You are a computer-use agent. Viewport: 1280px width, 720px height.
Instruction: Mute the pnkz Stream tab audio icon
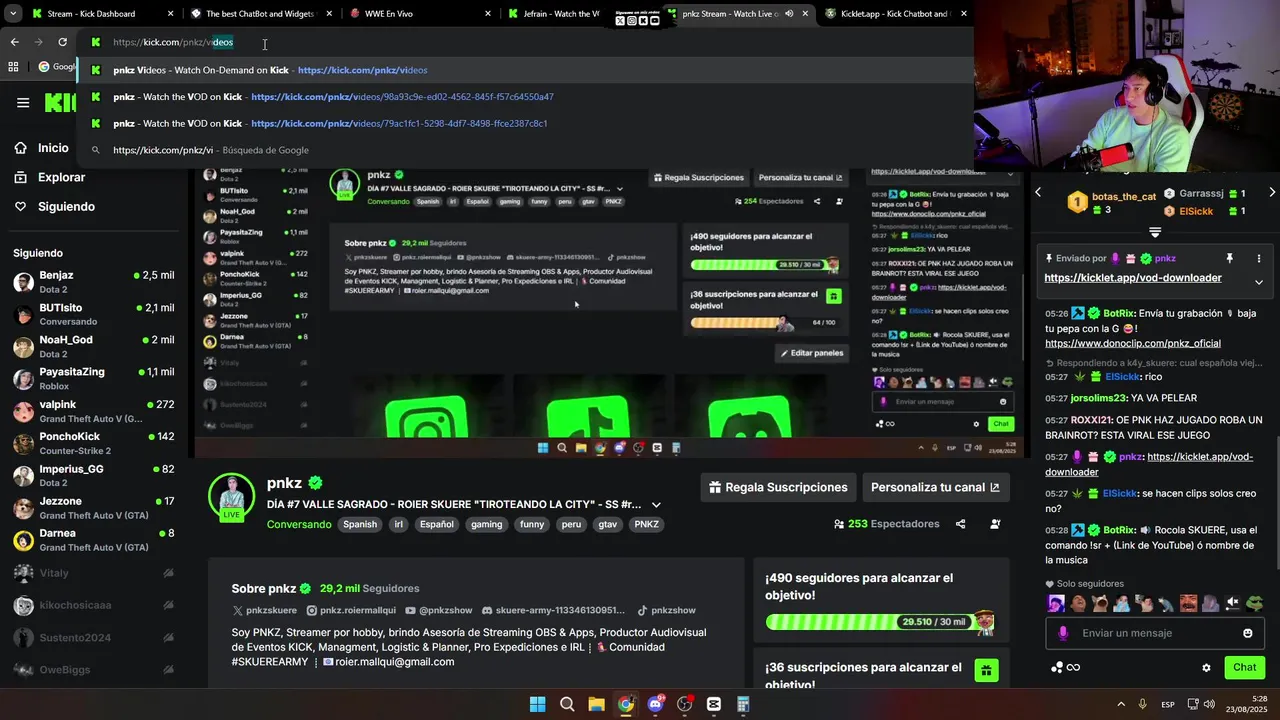[x=789, y=14]
